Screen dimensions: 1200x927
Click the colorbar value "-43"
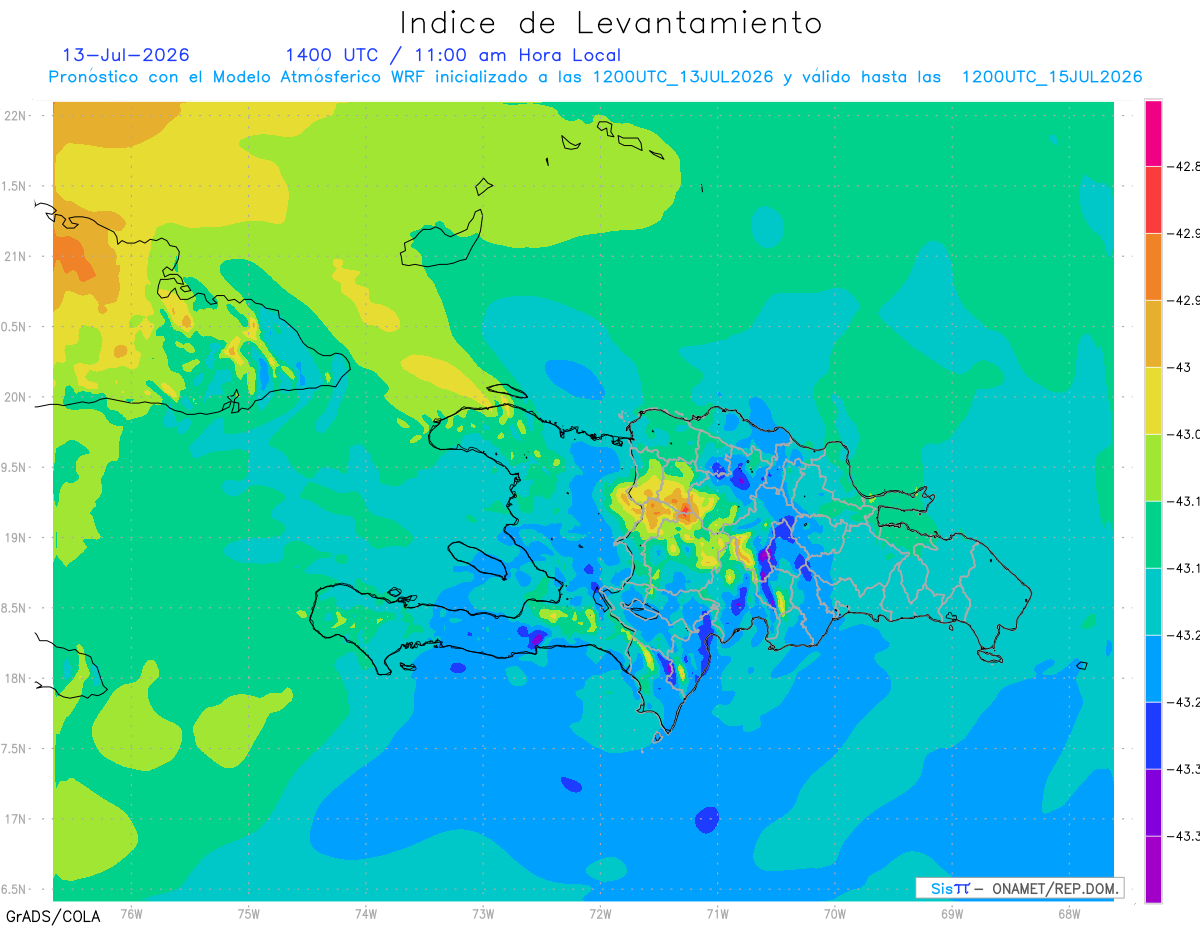[x=1180, y=367]
